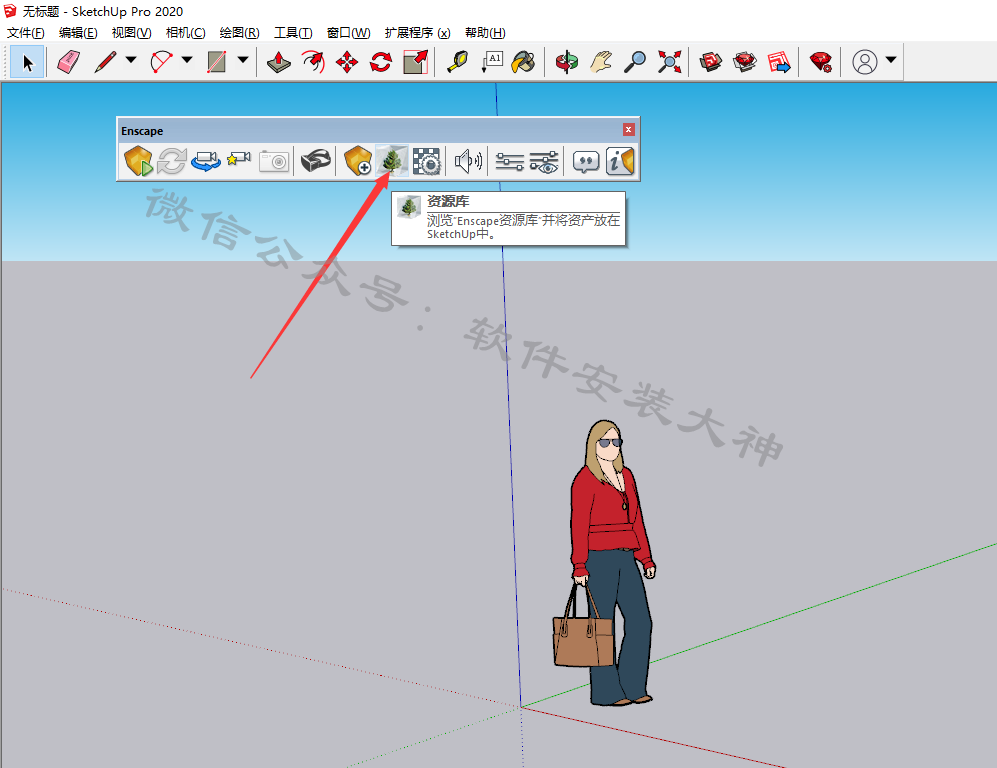Open the 绘图(R) menu
Screen dimensions: 997x768
tap(239, 32)
